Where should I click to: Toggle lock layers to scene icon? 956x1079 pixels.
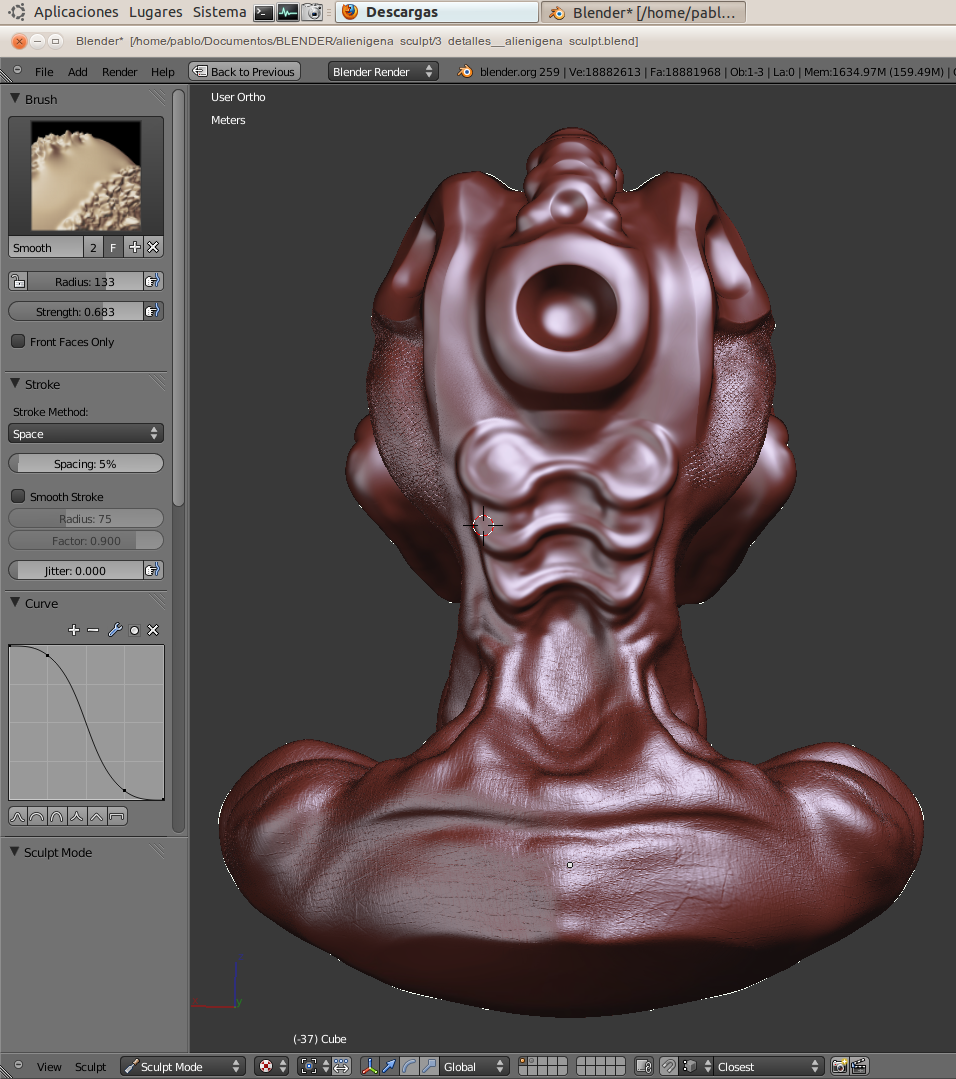[644, 1067]
